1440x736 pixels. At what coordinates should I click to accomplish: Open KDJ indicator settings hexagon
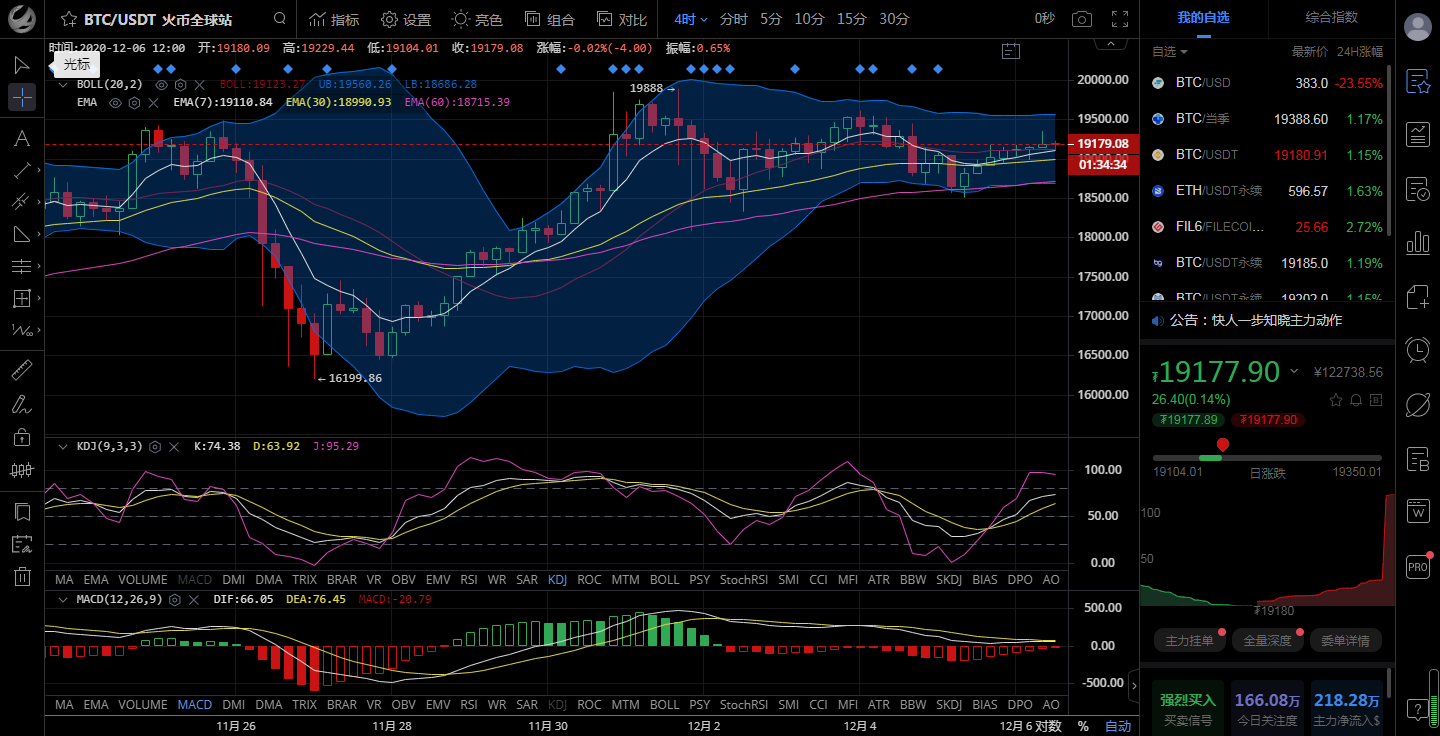155,447
